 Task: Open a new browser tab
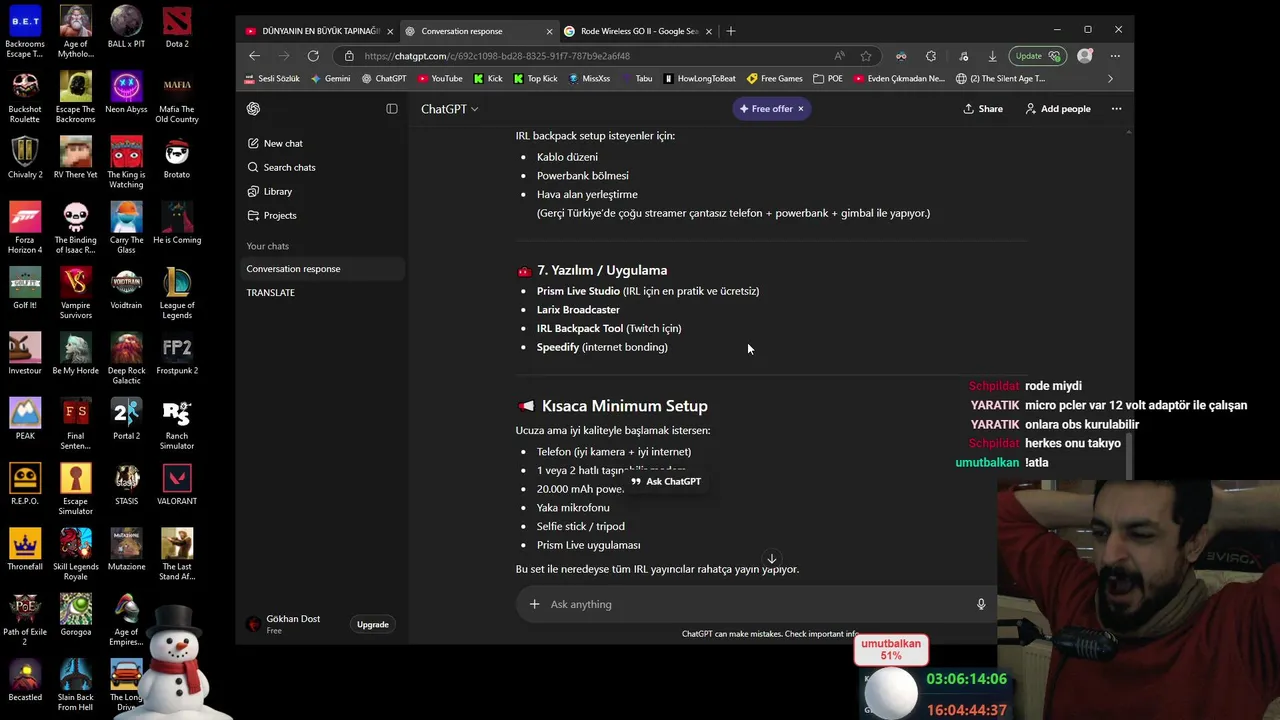coord(731,31)
